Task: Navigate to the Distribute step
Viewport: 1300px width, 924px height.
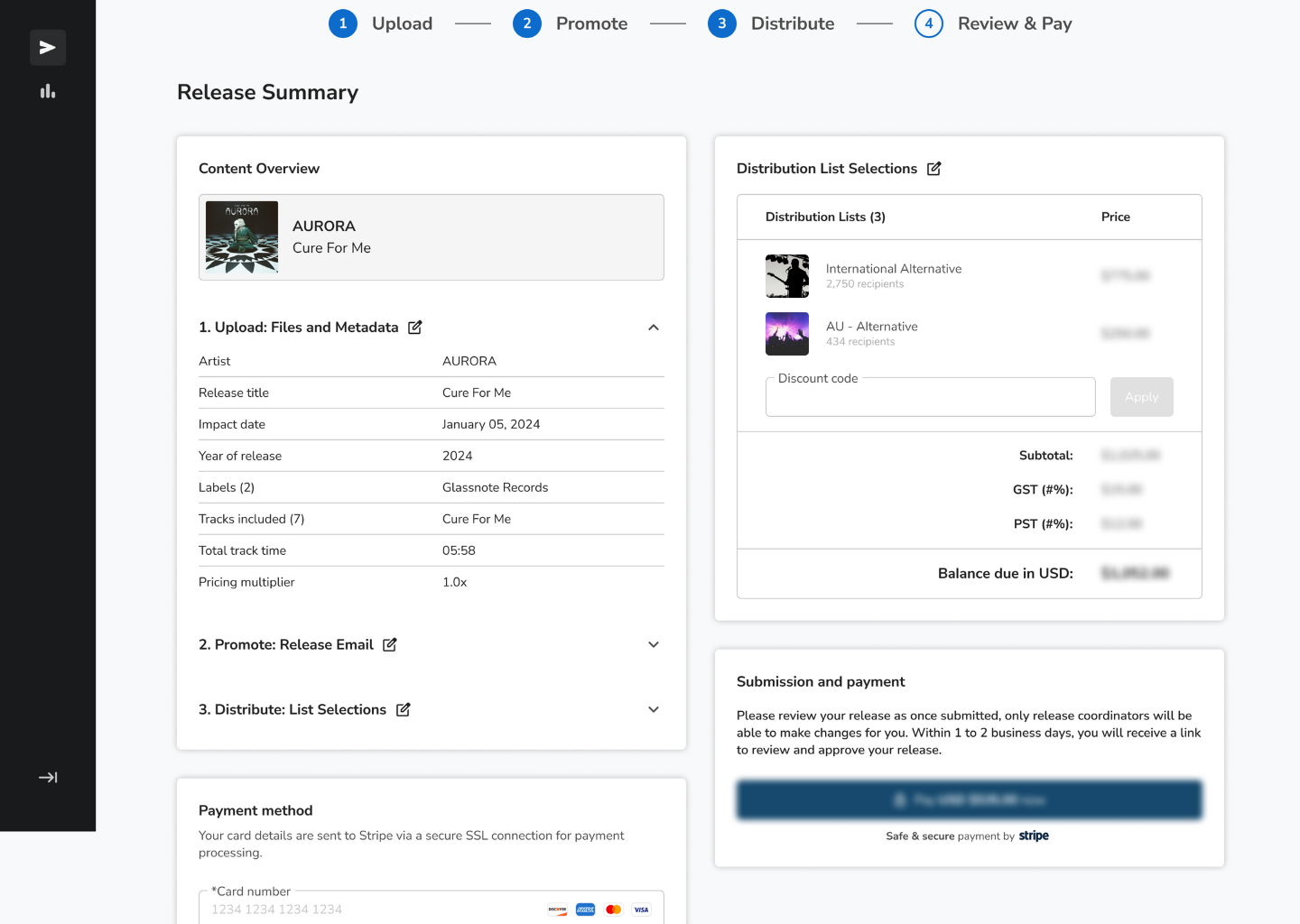Action: click(x=771, y=23)
